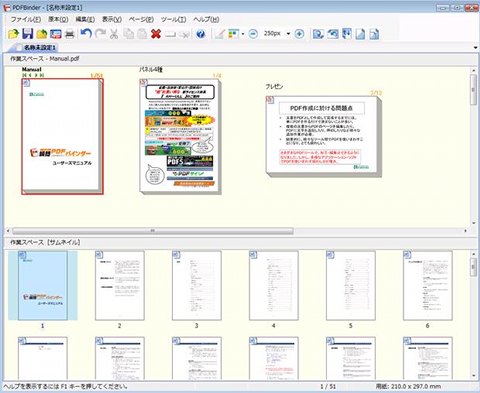Expand the layout view options dropdown arrow
The width and height of the screenshot is (480, 393).
click(243, 34)
